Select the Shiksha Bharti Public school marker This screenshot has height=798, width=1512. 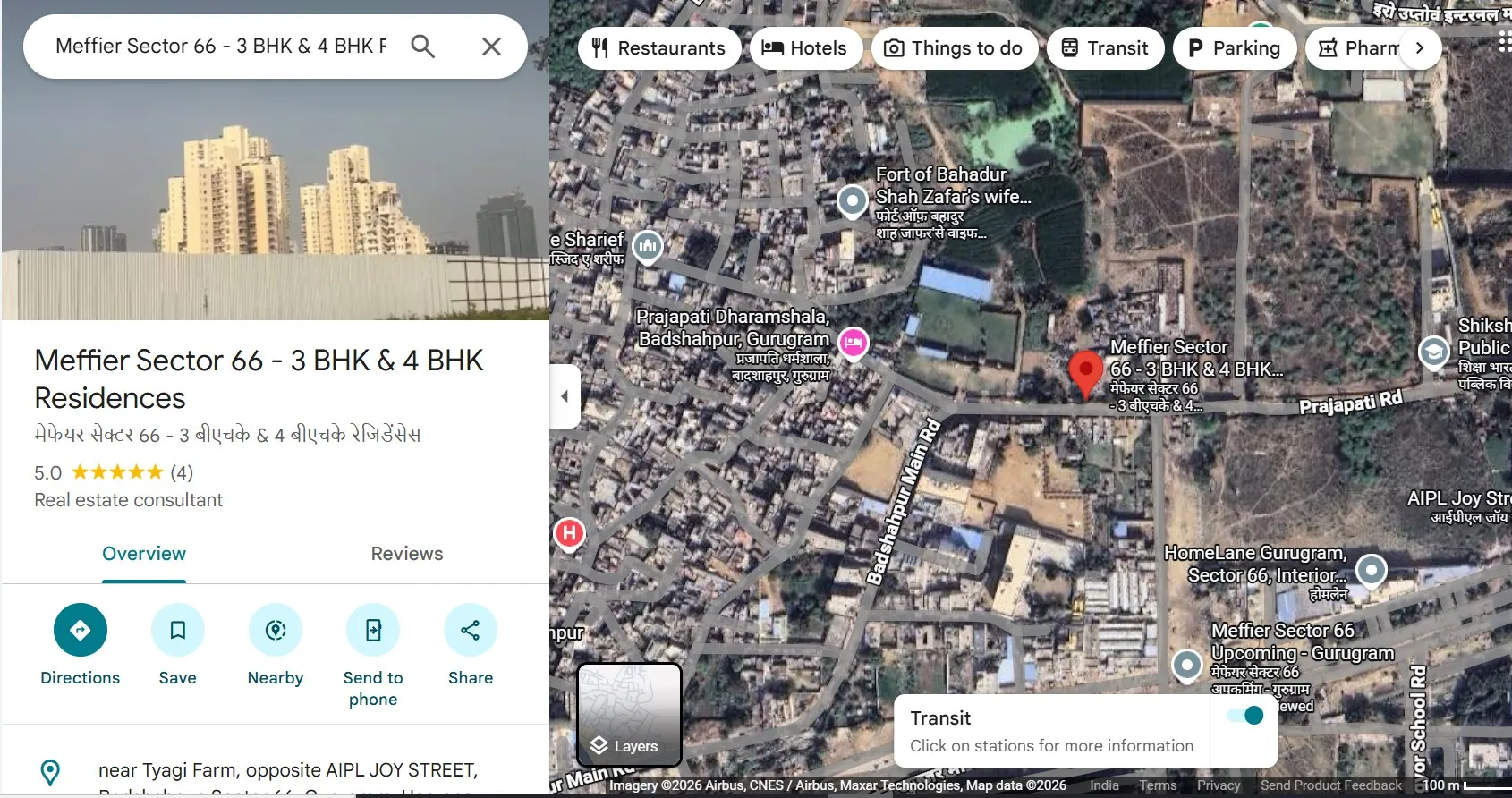coord(1434,352)
